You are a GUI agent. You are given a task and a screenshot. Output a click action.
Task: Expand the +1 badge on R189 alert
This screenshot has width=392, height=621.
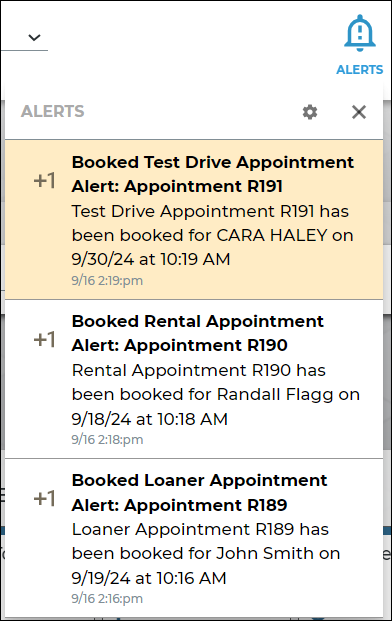click(x=44, y=498)
